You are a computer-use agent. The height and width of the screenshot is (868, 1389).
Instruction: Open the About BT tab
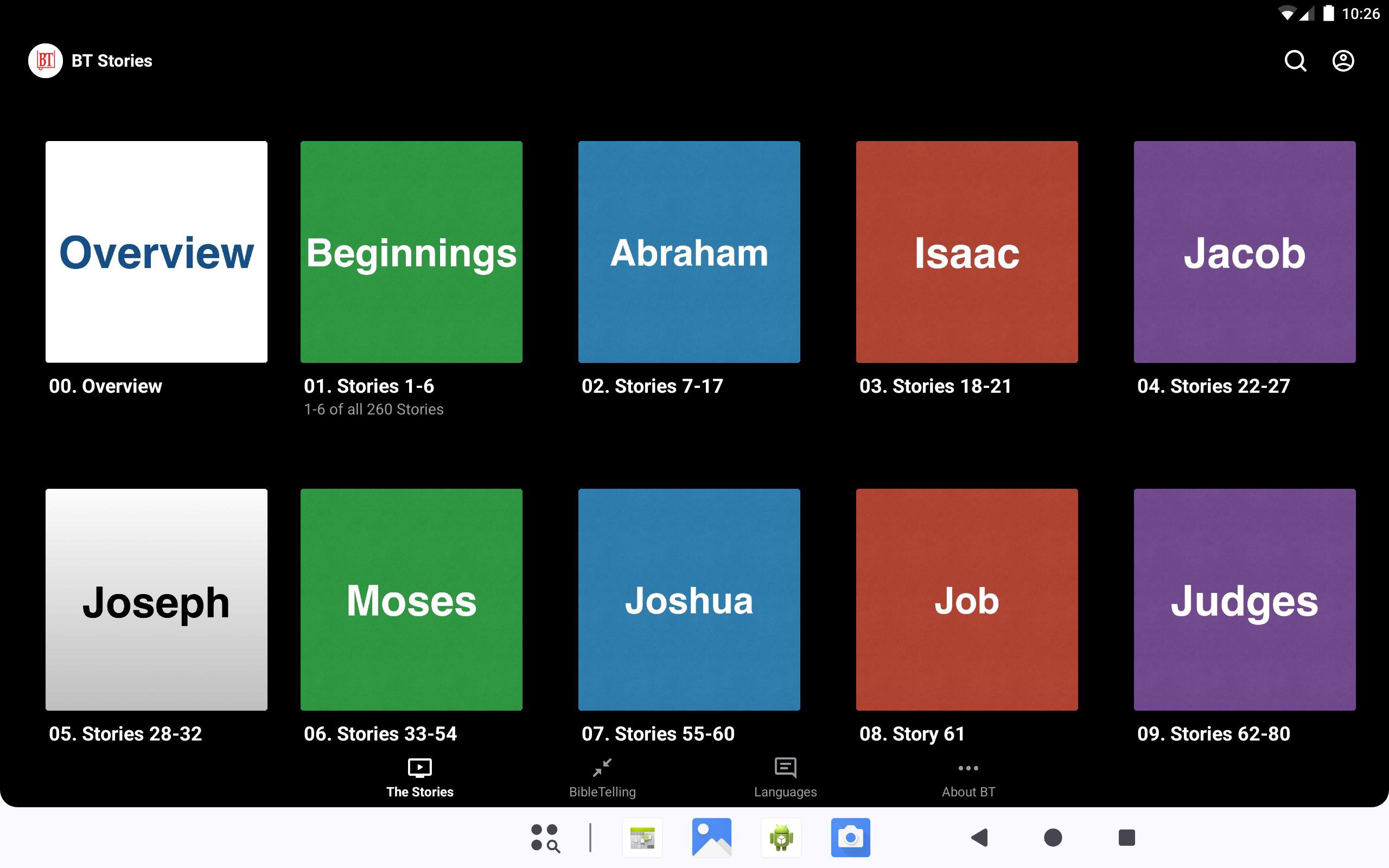click(x=968, y=778)
